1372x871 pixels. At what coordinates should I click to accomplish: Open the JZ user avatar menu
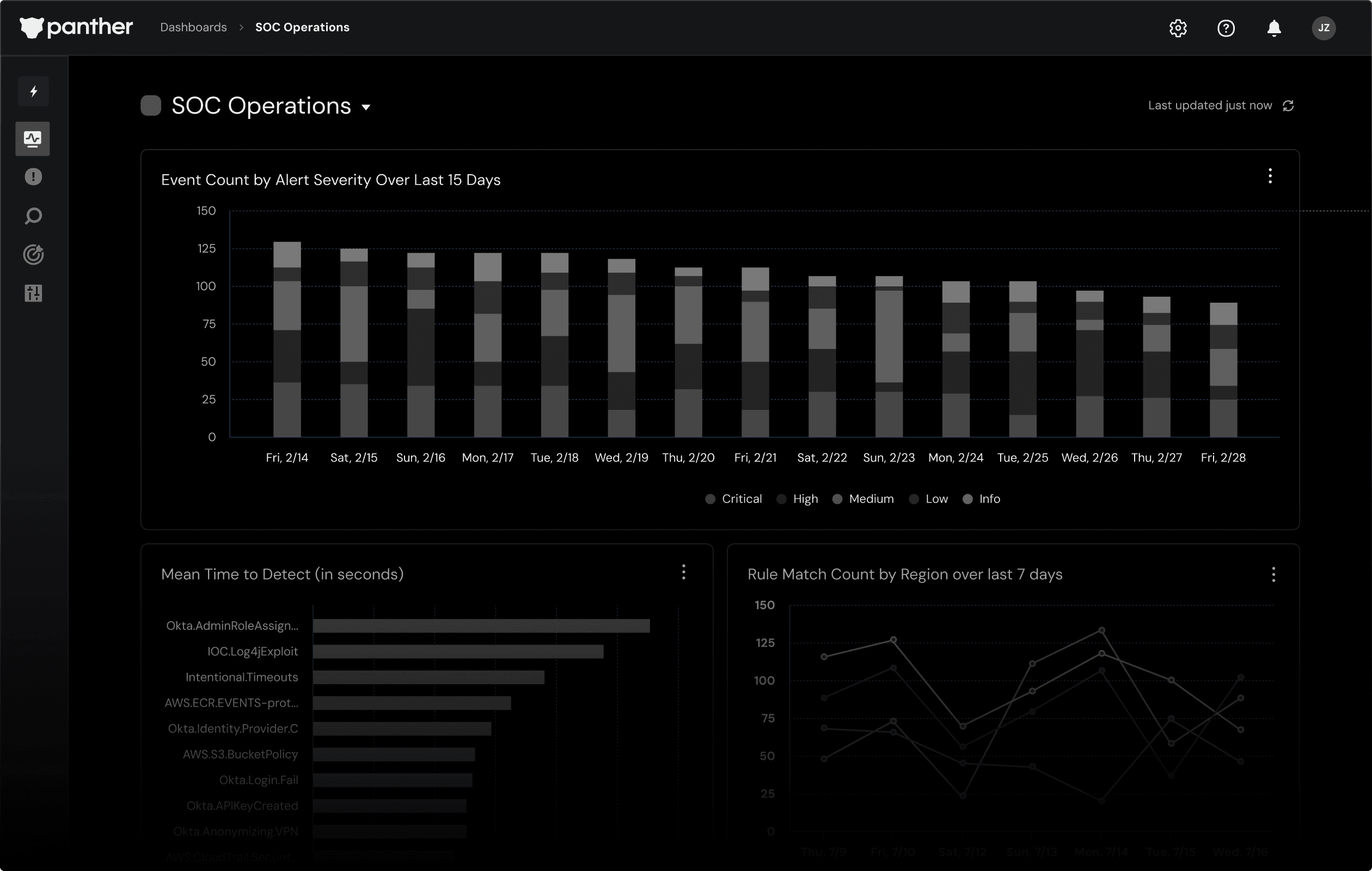pyautogui.click(x=1324, y=28)
